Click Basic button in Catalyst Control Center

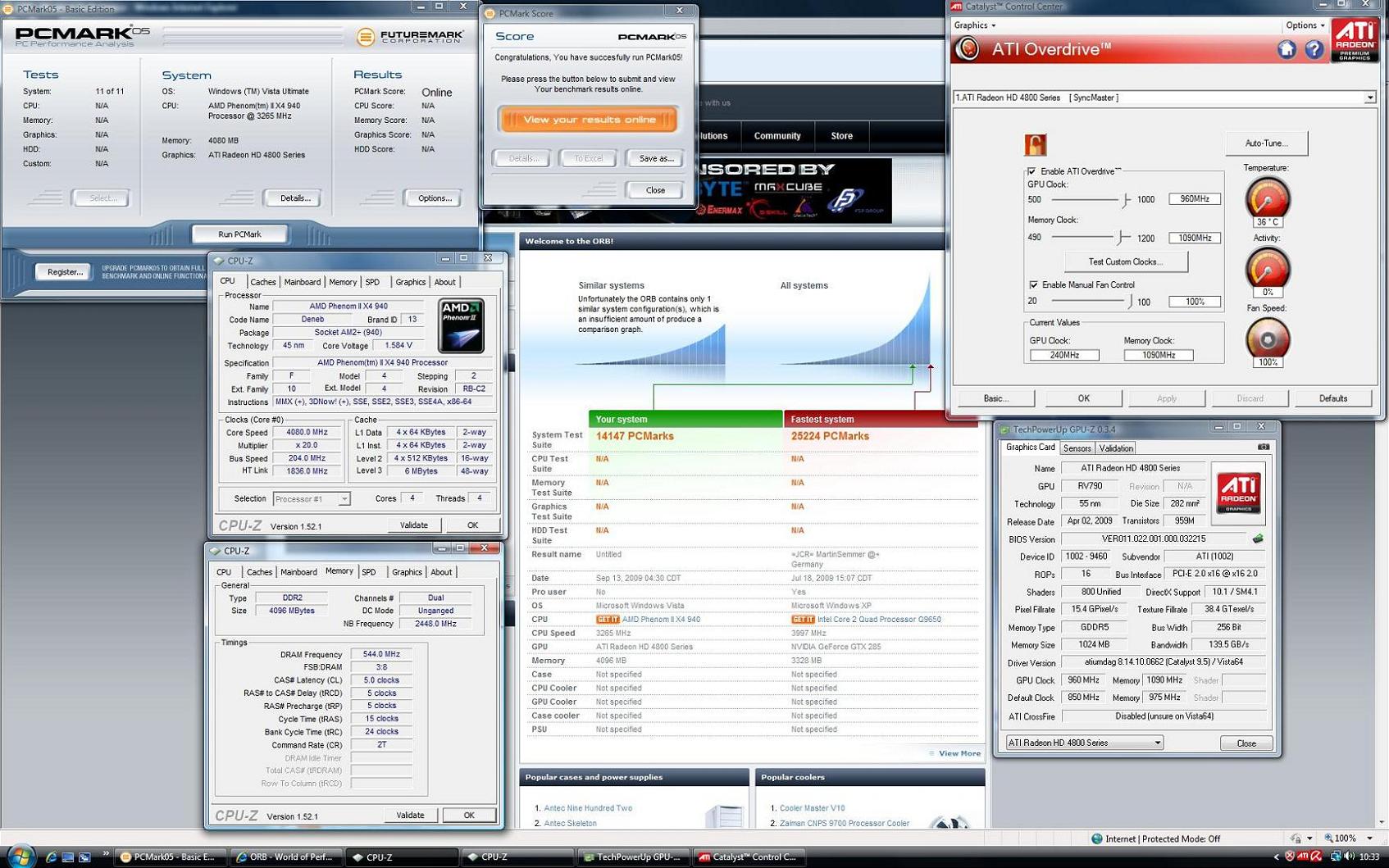tap(995, 398)
